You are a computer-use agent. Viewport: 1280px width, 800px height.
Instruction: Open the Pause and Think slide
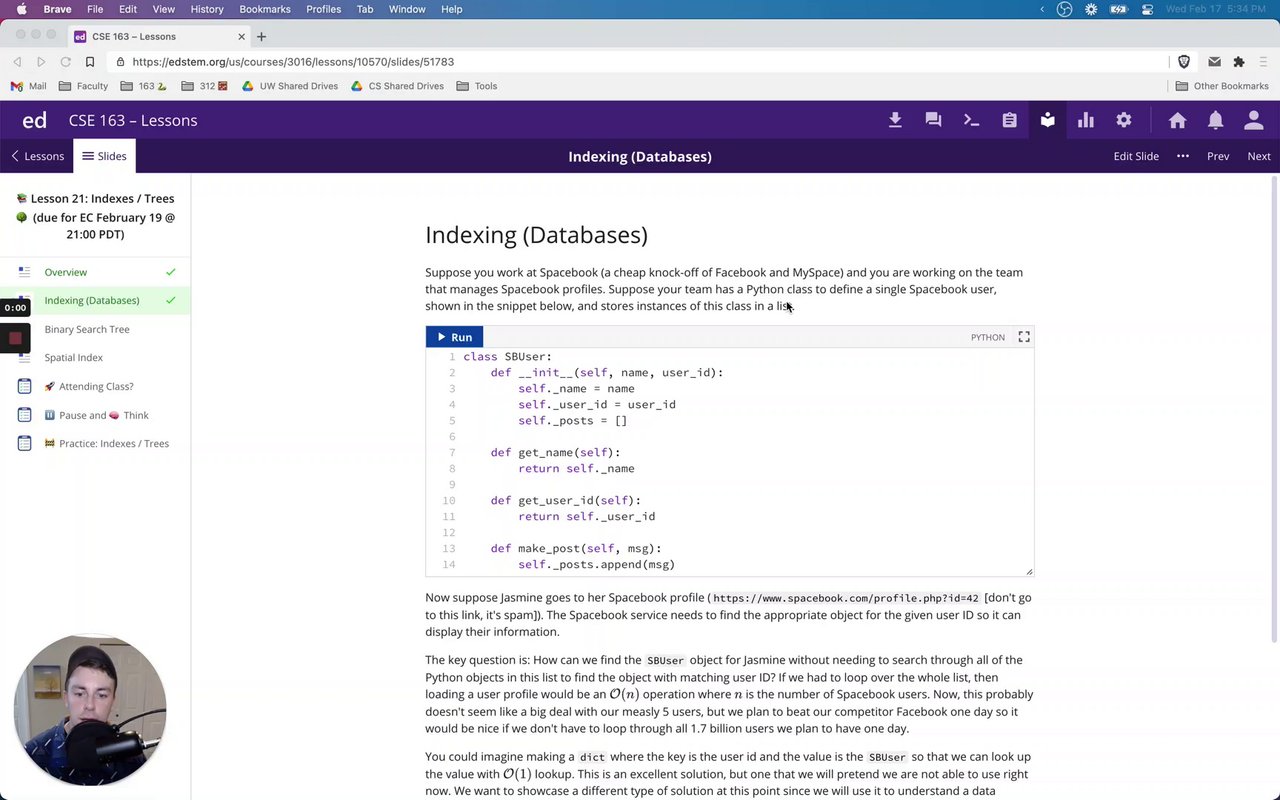point(95,415)
